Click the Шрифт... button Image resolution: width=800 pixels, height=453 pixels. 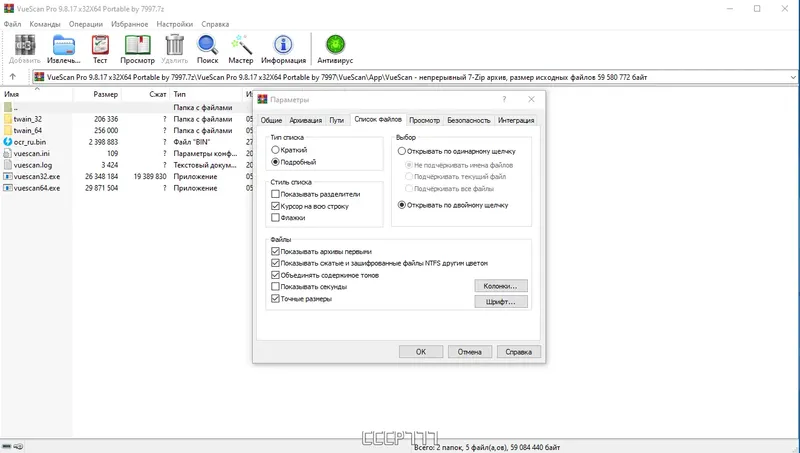pos(501,302)
